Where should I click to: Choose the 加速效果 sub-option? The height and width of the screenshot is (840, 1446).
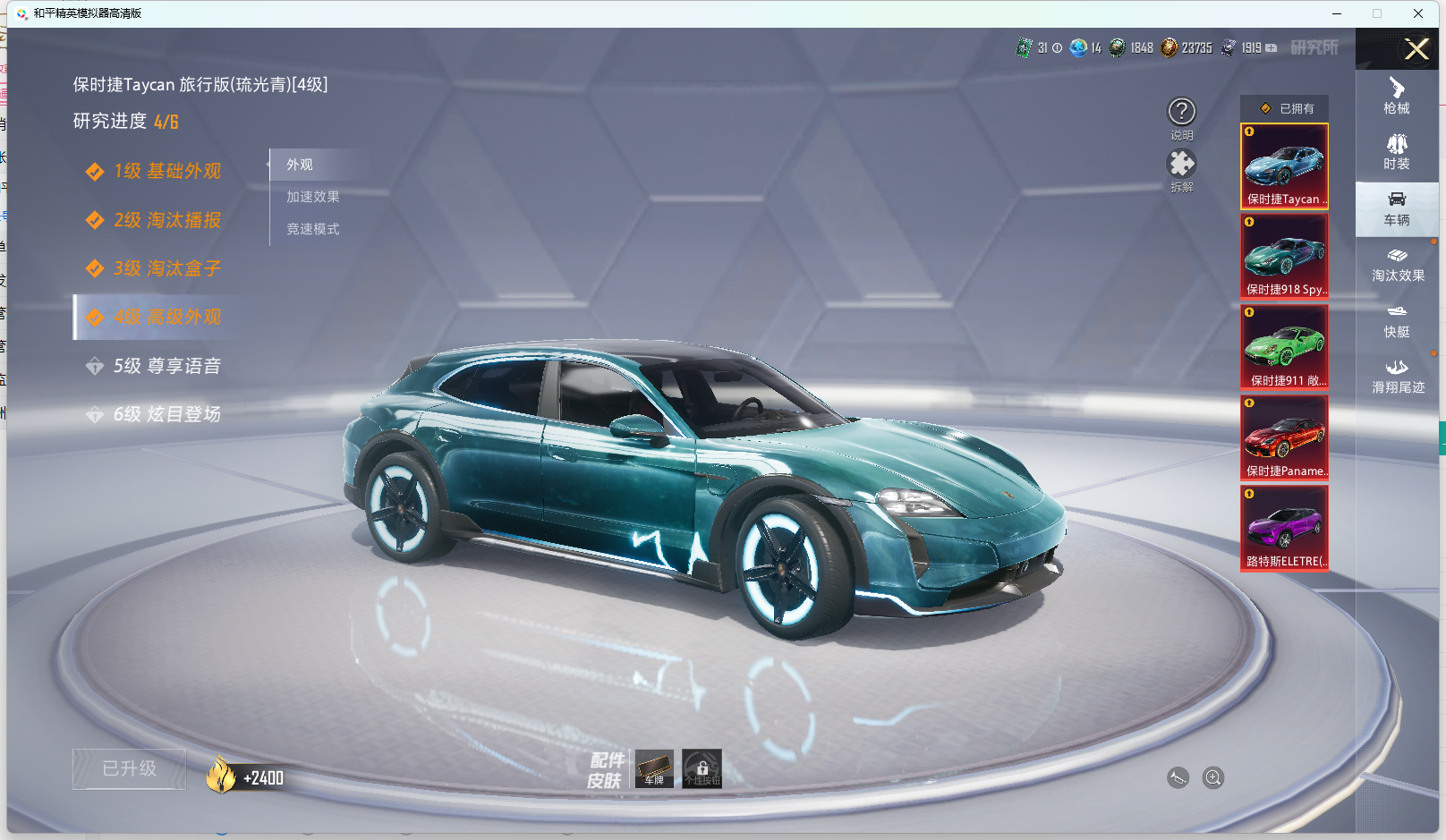[x=312, y=197]
